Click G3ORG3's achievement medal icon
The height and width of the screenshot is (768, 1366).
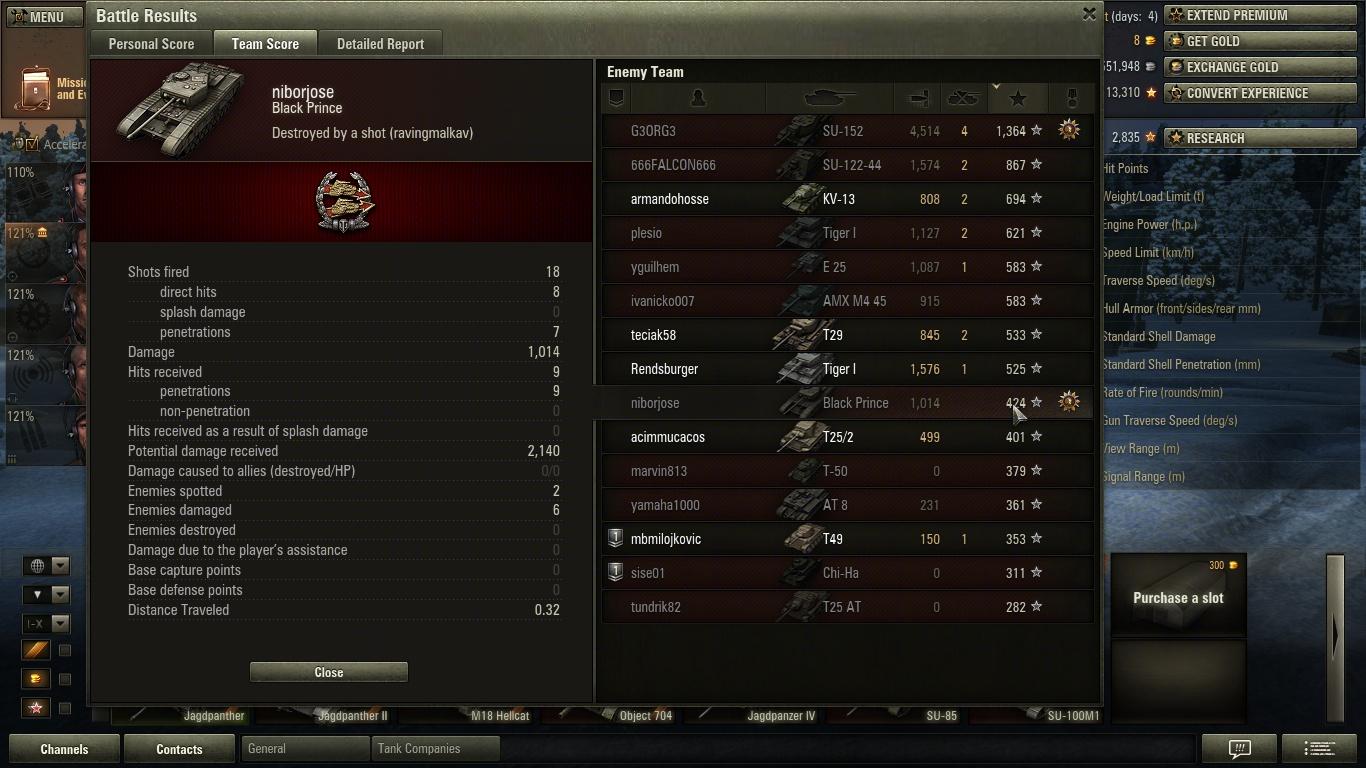[x=1069, y=130]
